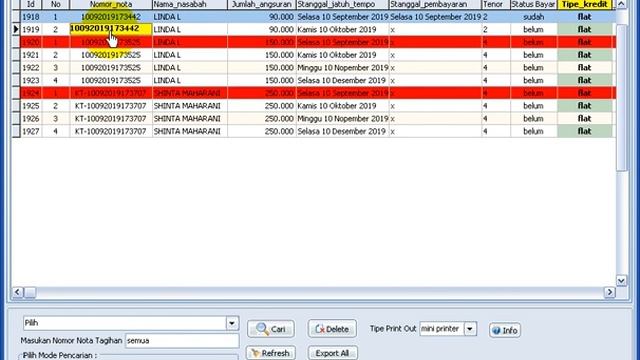The image size is (640, 360).
Task: Click Id 1923 cell
Action: pyautogui.click(x=31, y=80)
